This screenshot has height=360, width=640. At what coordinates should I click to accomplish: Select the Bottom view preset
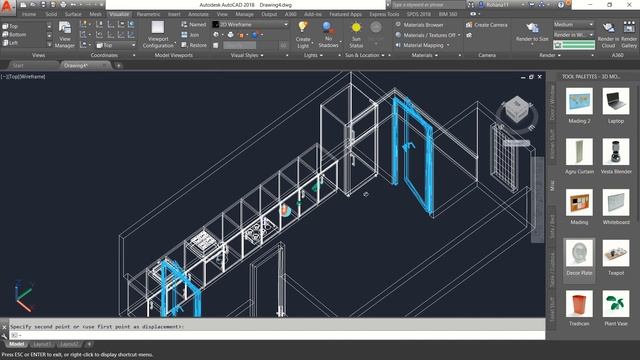tap(14, 35)
